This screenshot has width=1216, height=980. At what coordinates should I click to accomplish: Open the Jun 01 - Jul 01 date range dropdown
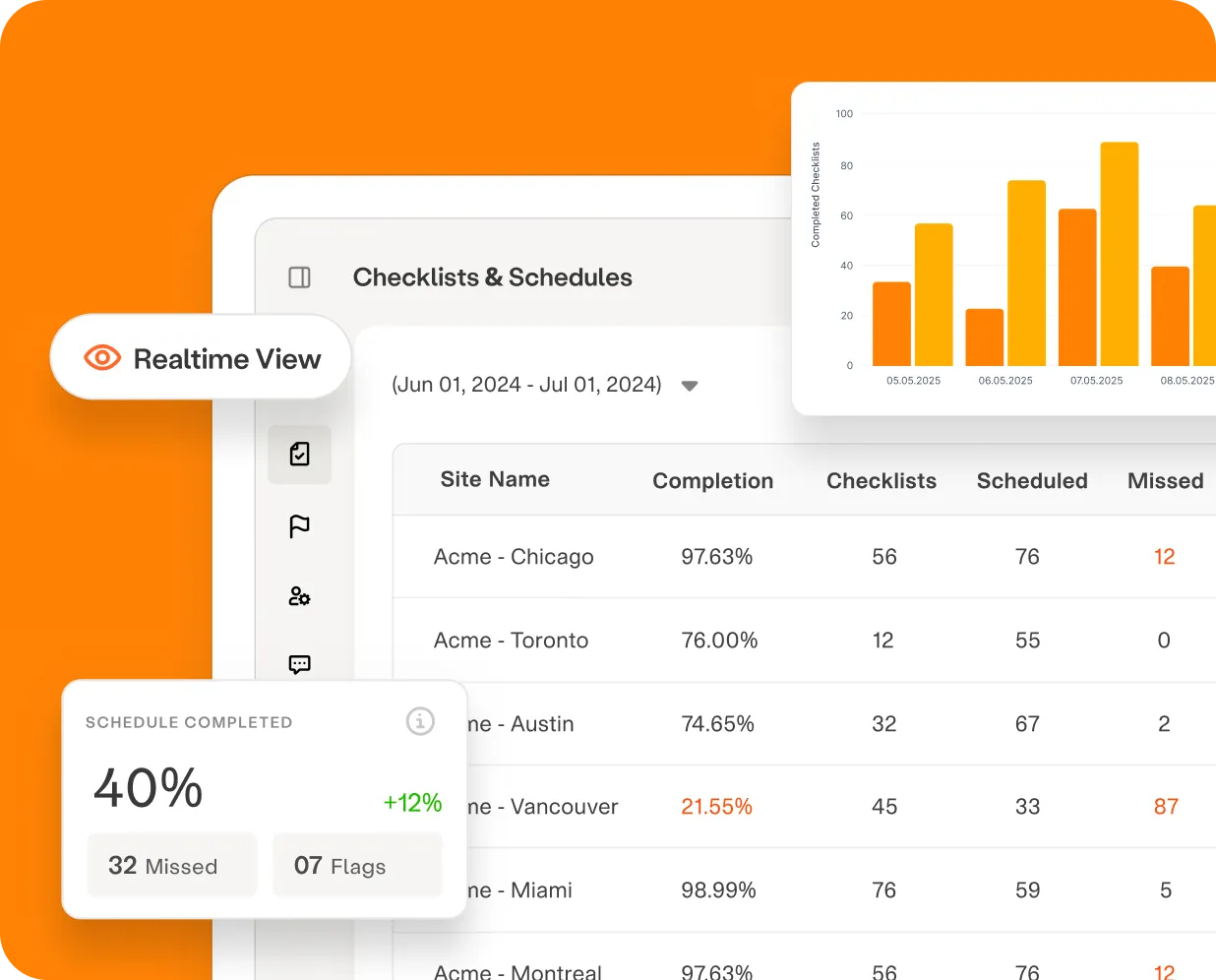pos(690,386)
